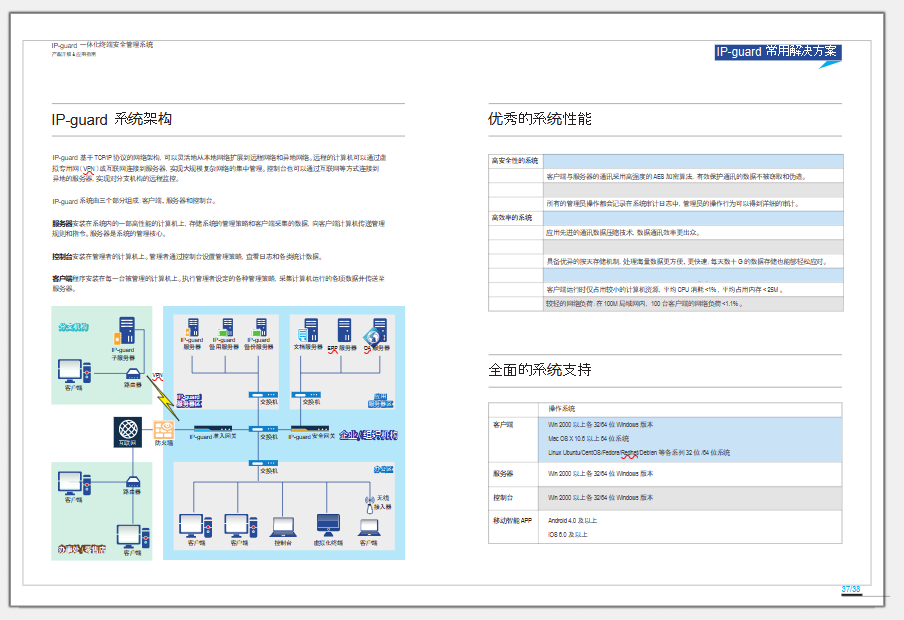Click the 交换机 icon above the 办公区
Image resolution: width=904 pixels, height=620 pixels.
click(x=263, y=463)
